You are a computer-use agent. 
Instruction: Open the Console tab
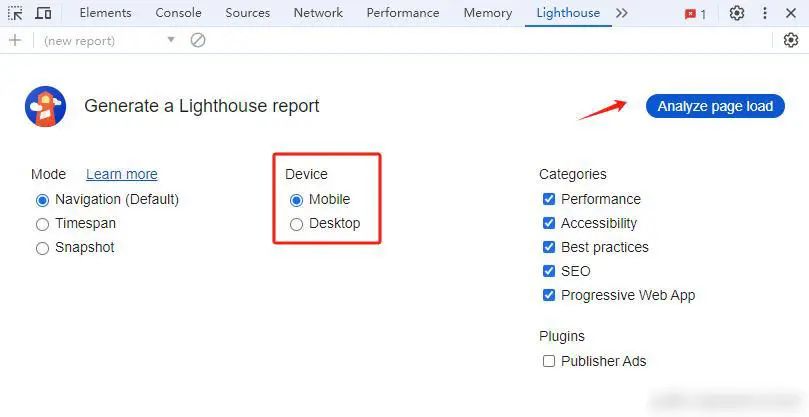(x=178, y=13)
